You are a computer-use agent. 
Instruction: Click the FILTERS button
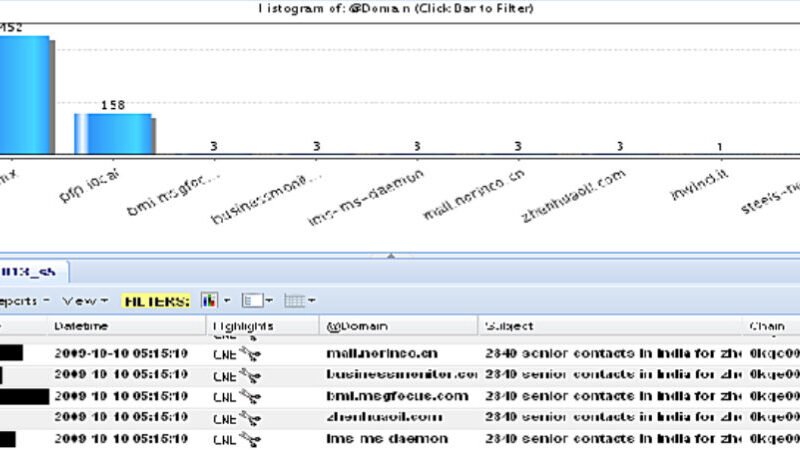(x=157, y=300)
